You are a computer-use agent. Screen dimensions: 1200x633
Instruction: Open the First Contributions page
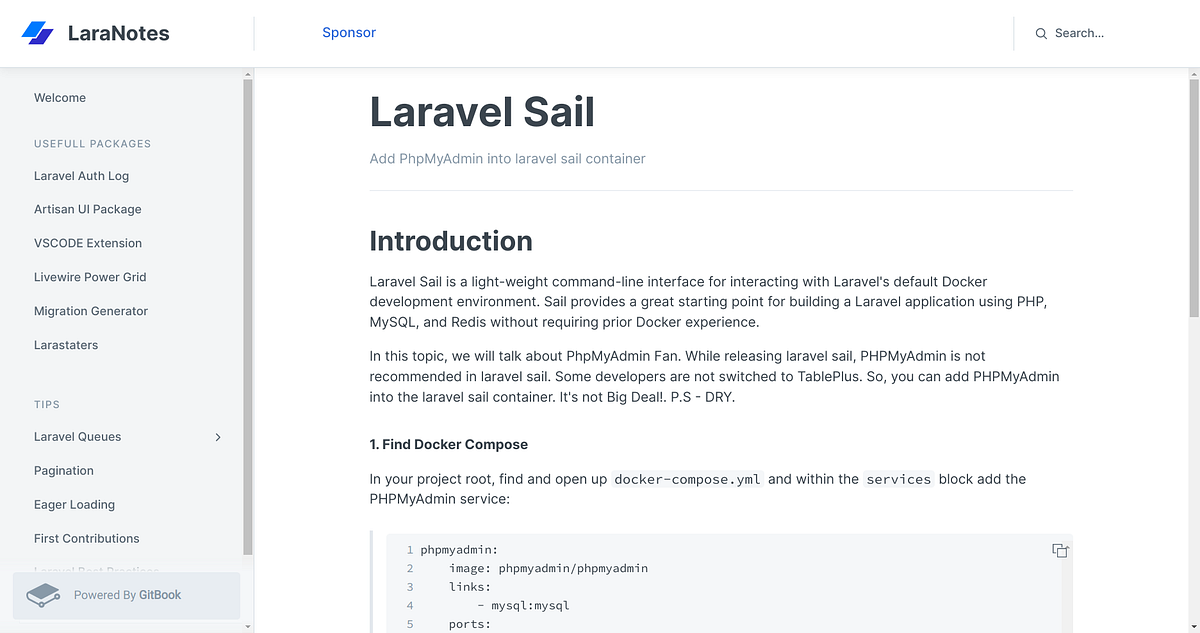(86, 538)
